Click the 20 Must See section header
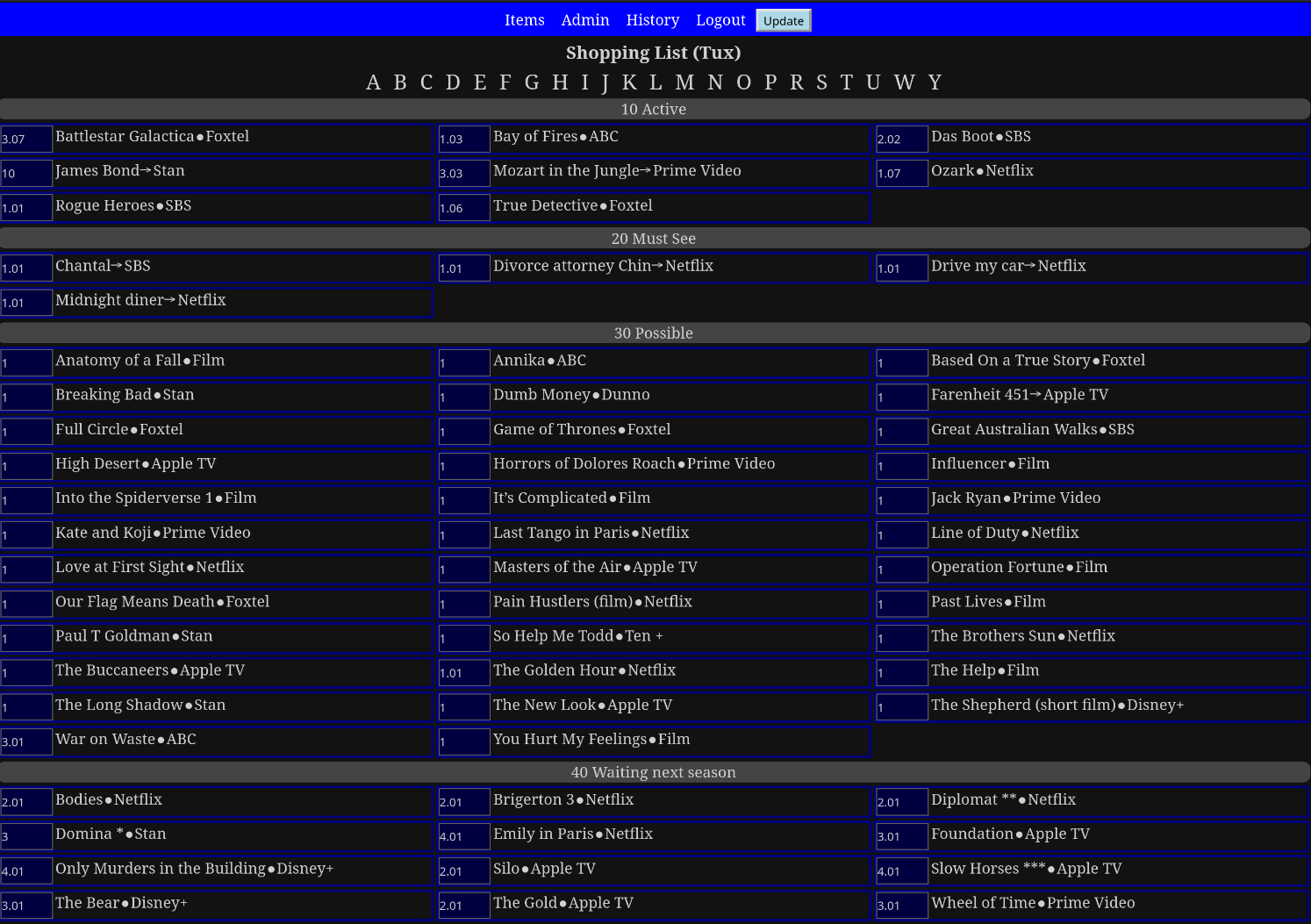The width and height of the screenshot is (1311, 924). 655,239
